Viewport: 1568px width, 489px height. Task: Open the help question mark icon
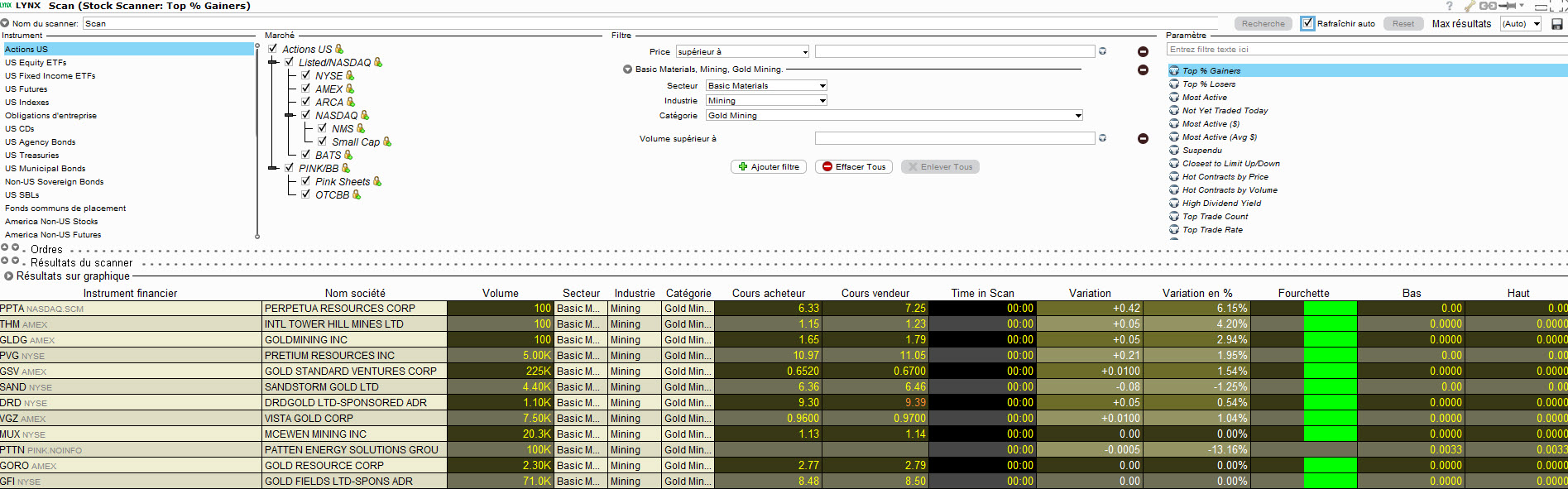click(1449, 6)
